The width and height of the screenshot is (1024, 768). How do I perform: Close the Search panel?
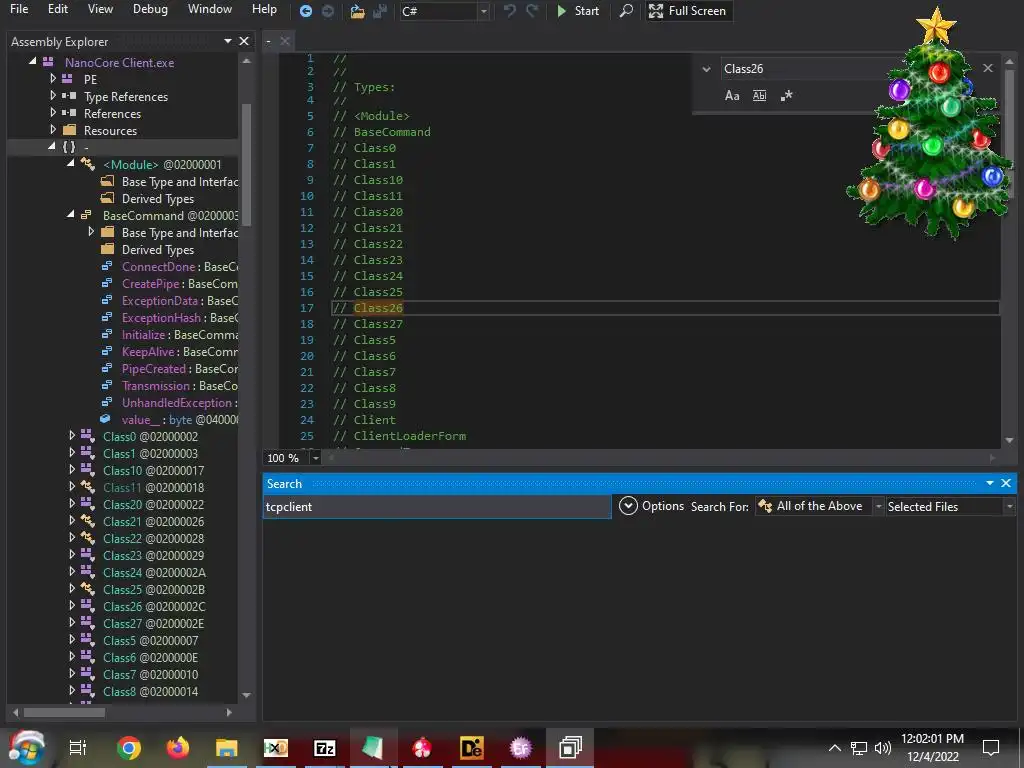tap(1006, 483)
